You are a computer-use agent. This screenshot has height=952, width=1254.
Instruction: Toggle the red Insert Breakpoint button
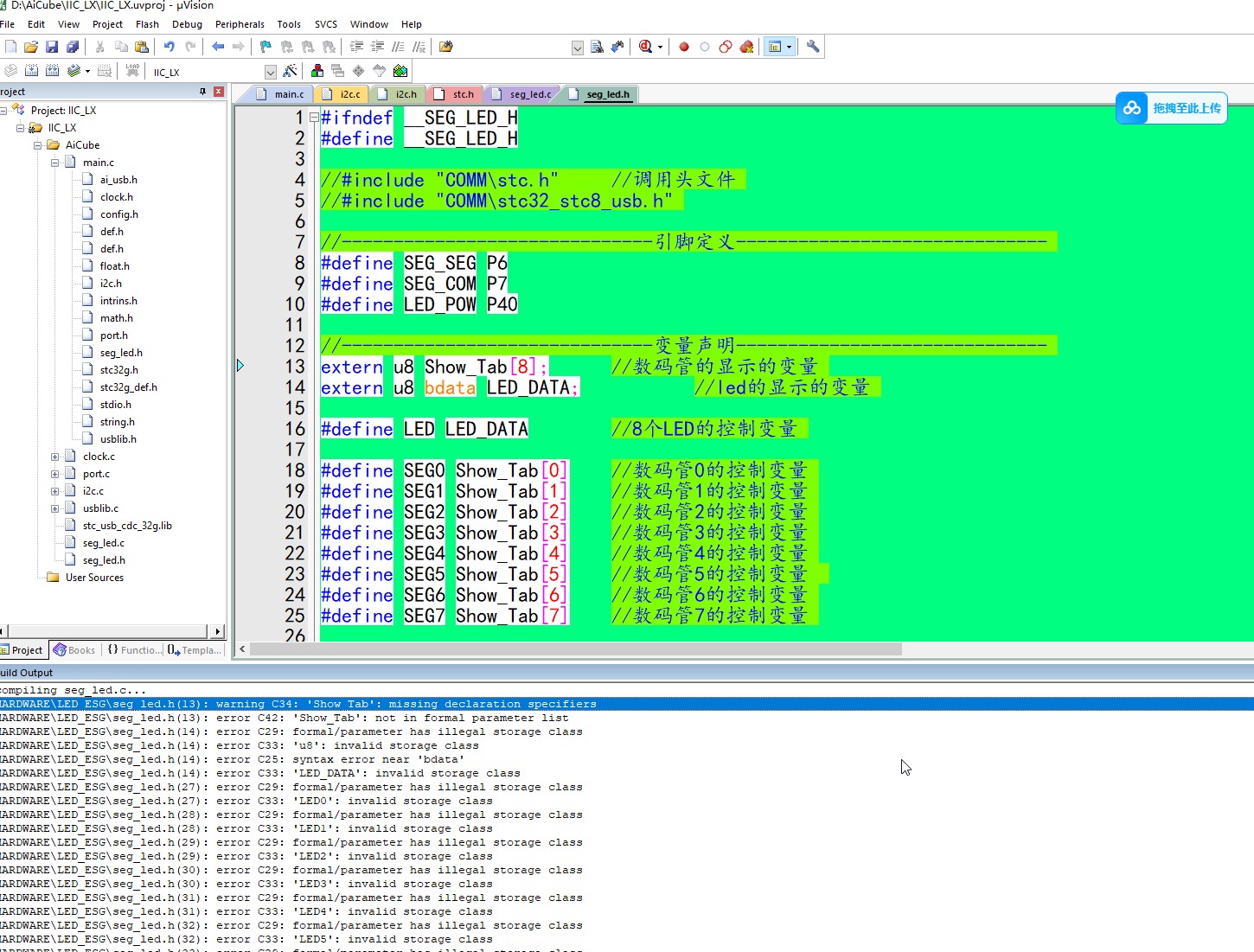click(x=684, y=47)
